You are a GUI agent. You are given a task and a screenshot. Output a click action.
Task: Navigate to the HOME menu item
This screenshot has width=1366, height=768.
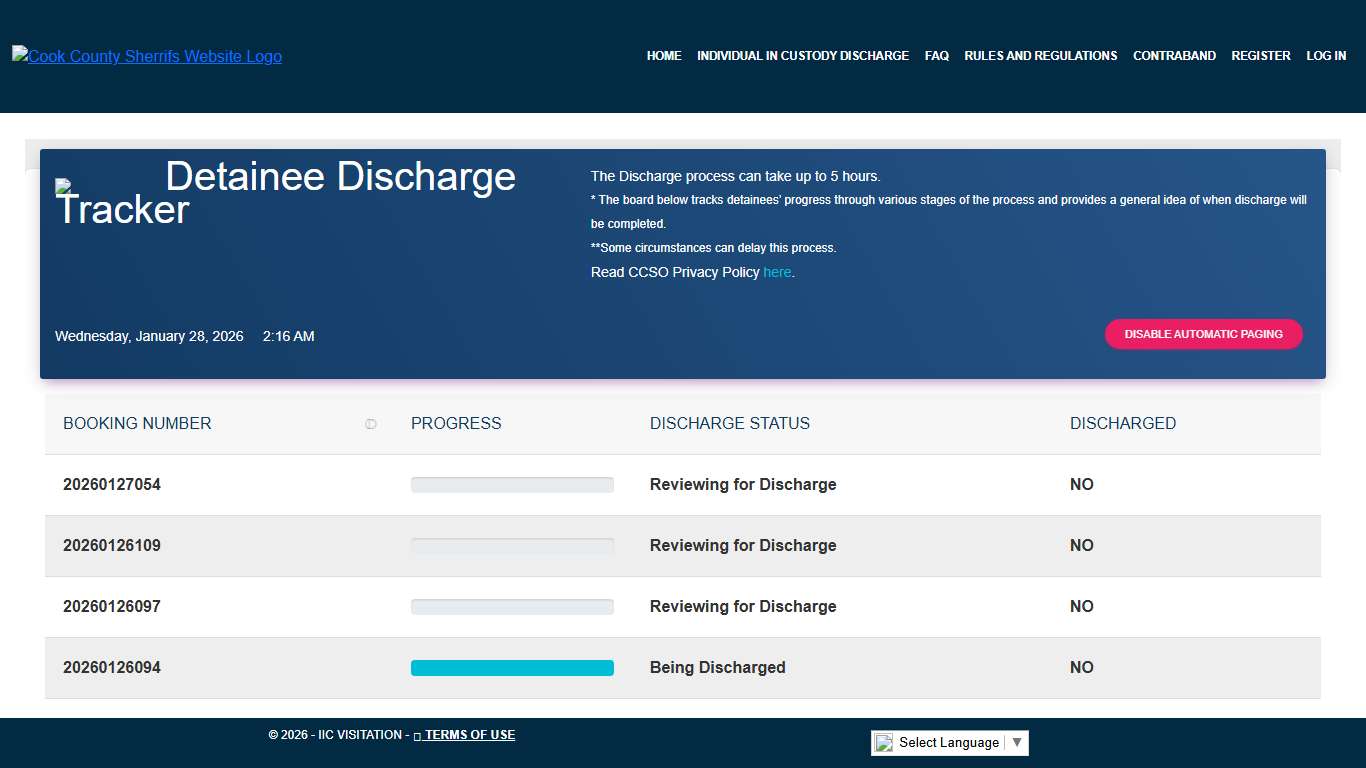coord(663,56)
